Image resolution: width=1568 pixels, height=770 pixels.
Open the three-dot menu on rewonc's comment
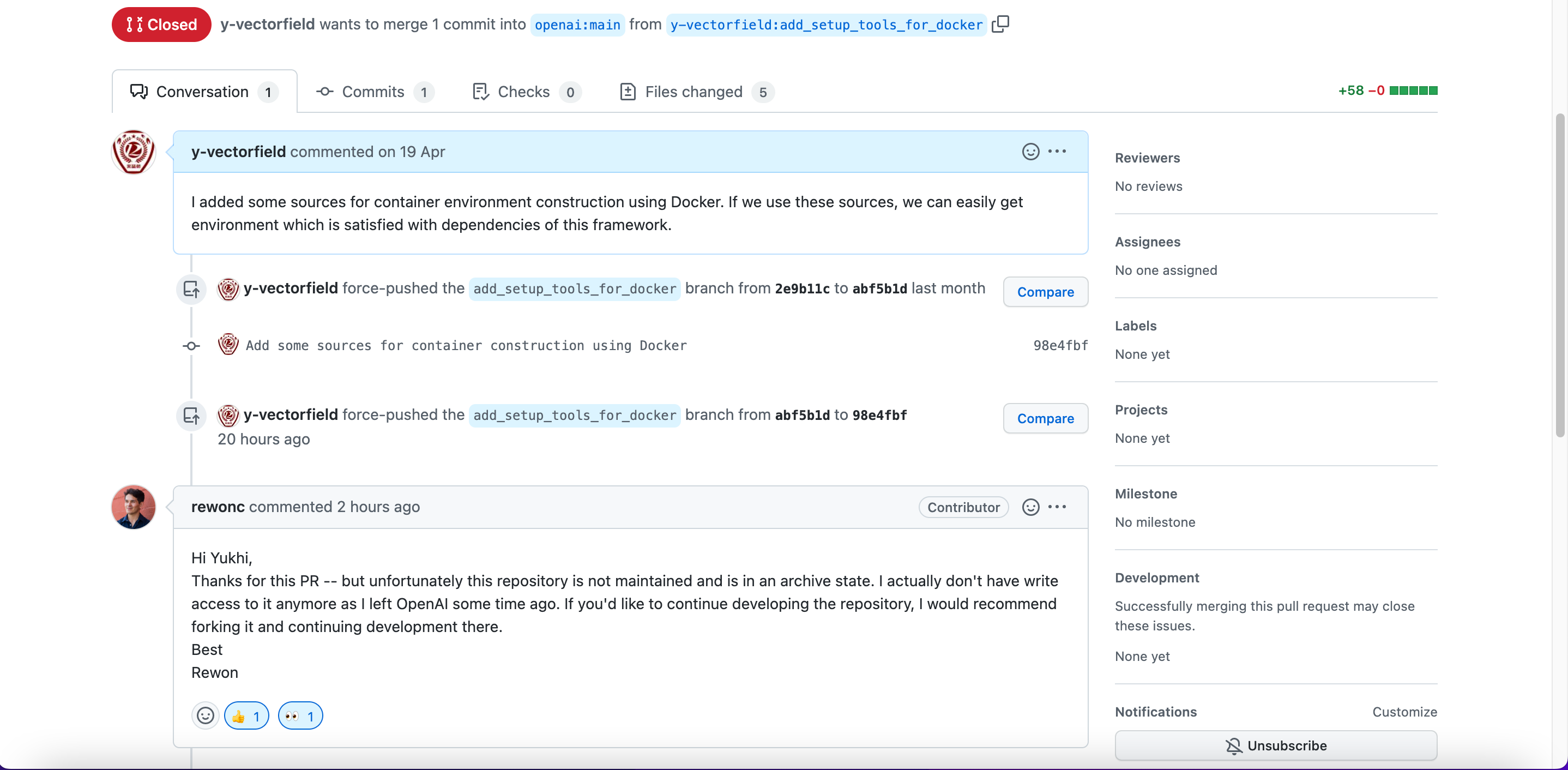click(1057, 507)
